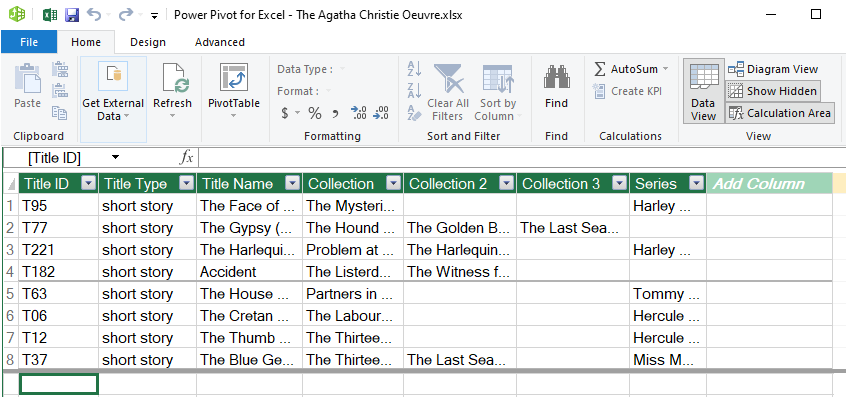Viewport: 846px width, 397px height.
Task: Select 'Miss M...' series cell
Action: point(668,359)
